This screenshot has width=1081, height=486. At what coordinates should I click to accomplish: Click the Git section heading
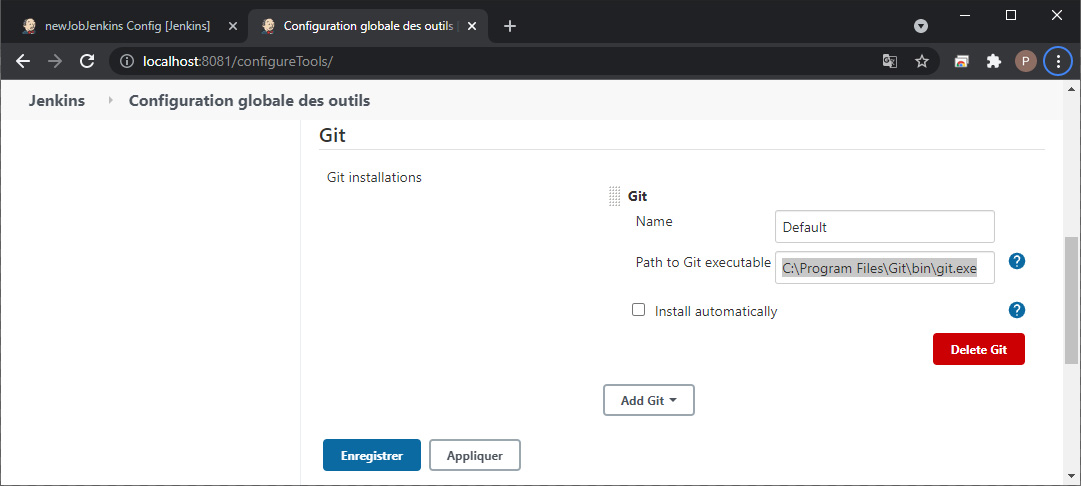[332, 135]
